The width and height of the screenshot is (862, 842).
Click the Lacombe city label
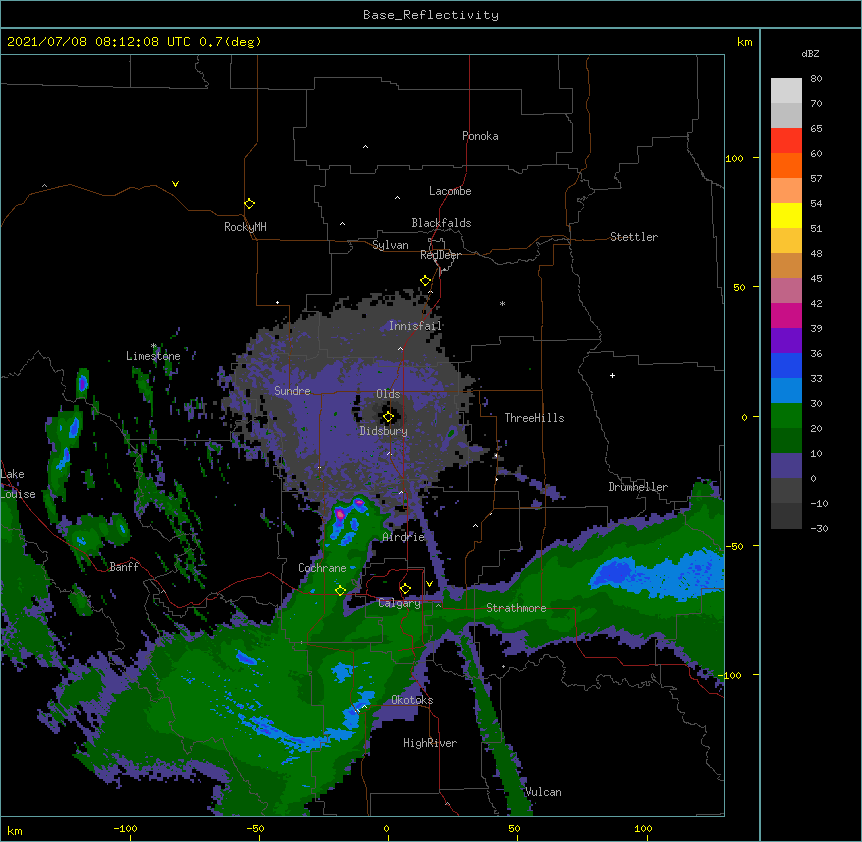point(450,191)
